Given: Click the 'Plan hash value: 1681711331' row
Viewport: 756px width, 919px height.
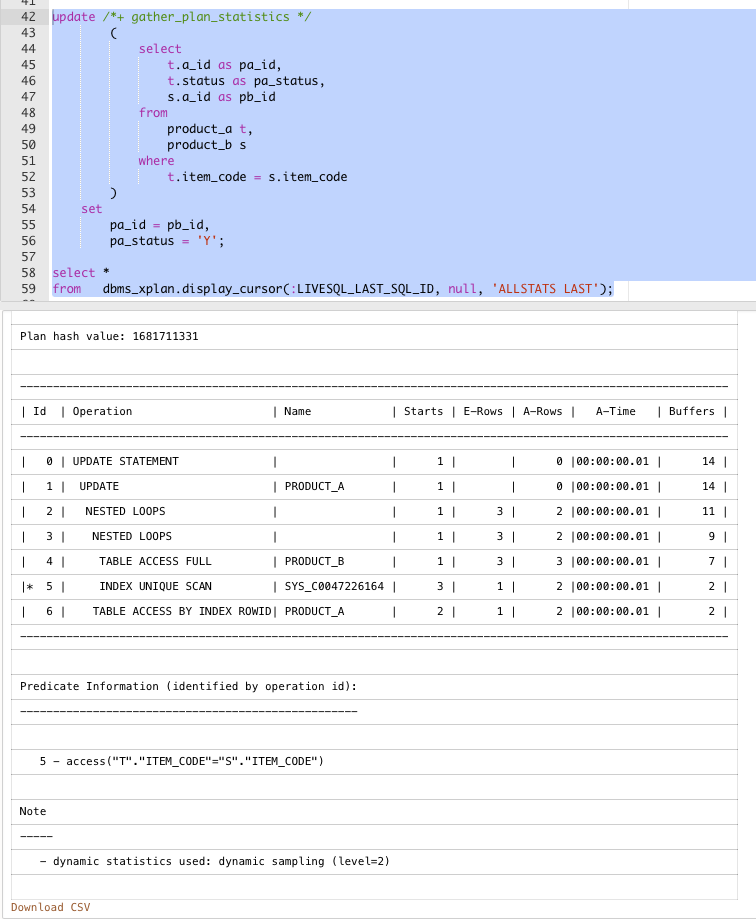Looking at the screenshot, I should (374, 336).
